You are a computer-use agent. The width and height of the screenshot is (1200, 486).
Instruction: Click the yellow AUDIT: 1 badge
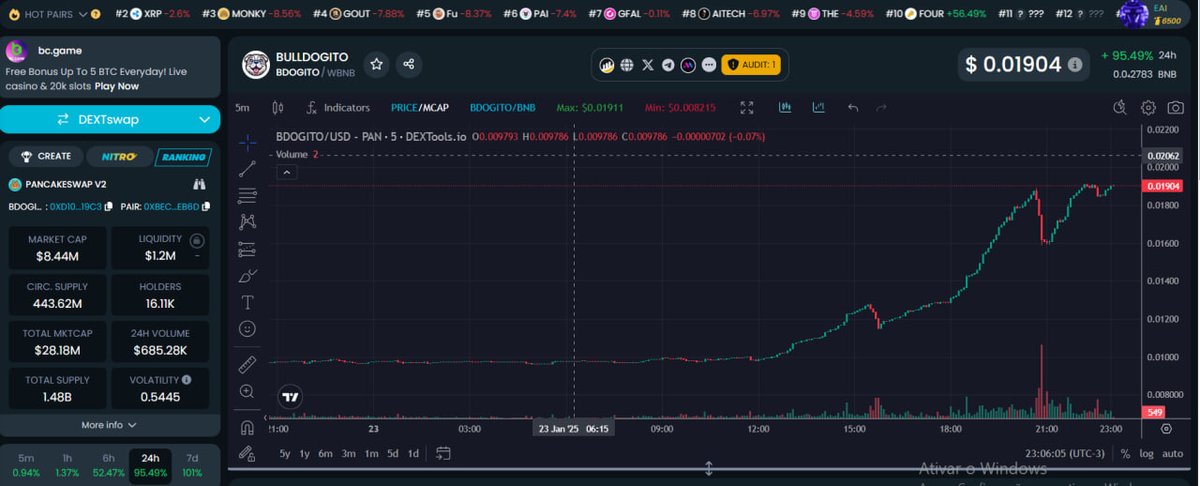(x=750, y=65)
